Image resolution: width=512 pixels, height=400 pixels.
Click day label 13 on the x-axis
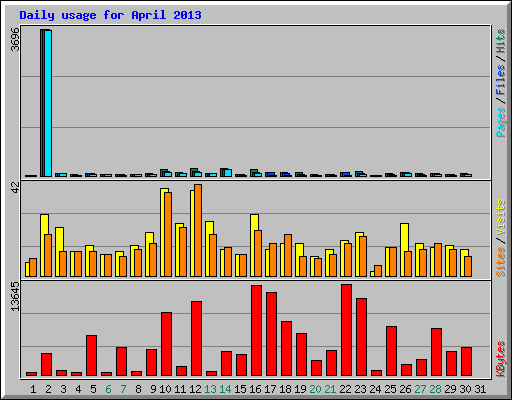(210, 389)
